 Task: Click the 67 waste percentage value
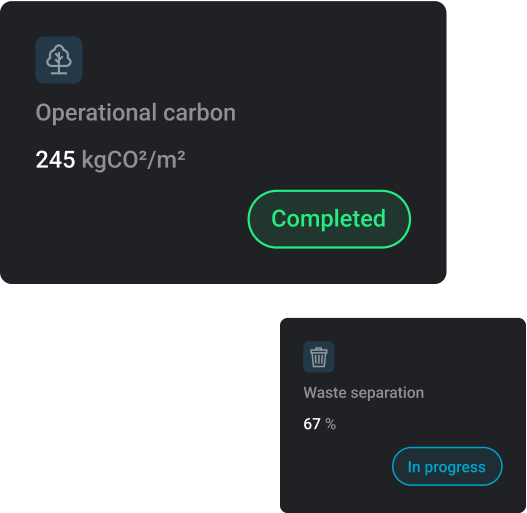312,424
